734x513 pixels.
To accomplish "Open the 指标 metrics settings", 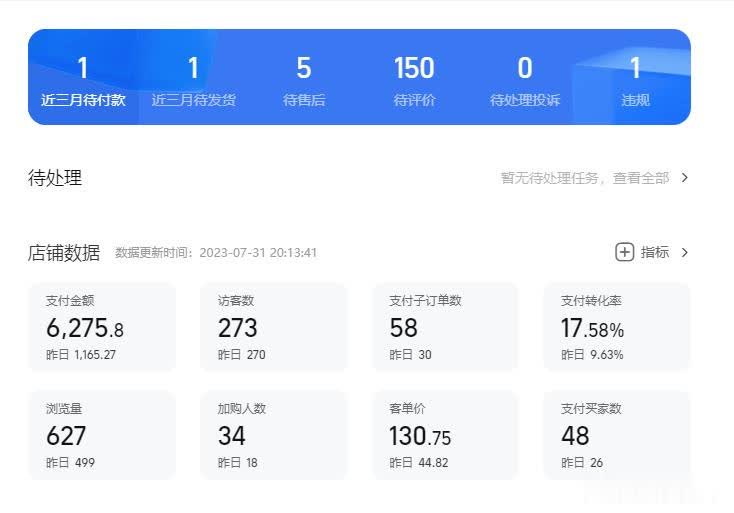I will tap(655, 252).
